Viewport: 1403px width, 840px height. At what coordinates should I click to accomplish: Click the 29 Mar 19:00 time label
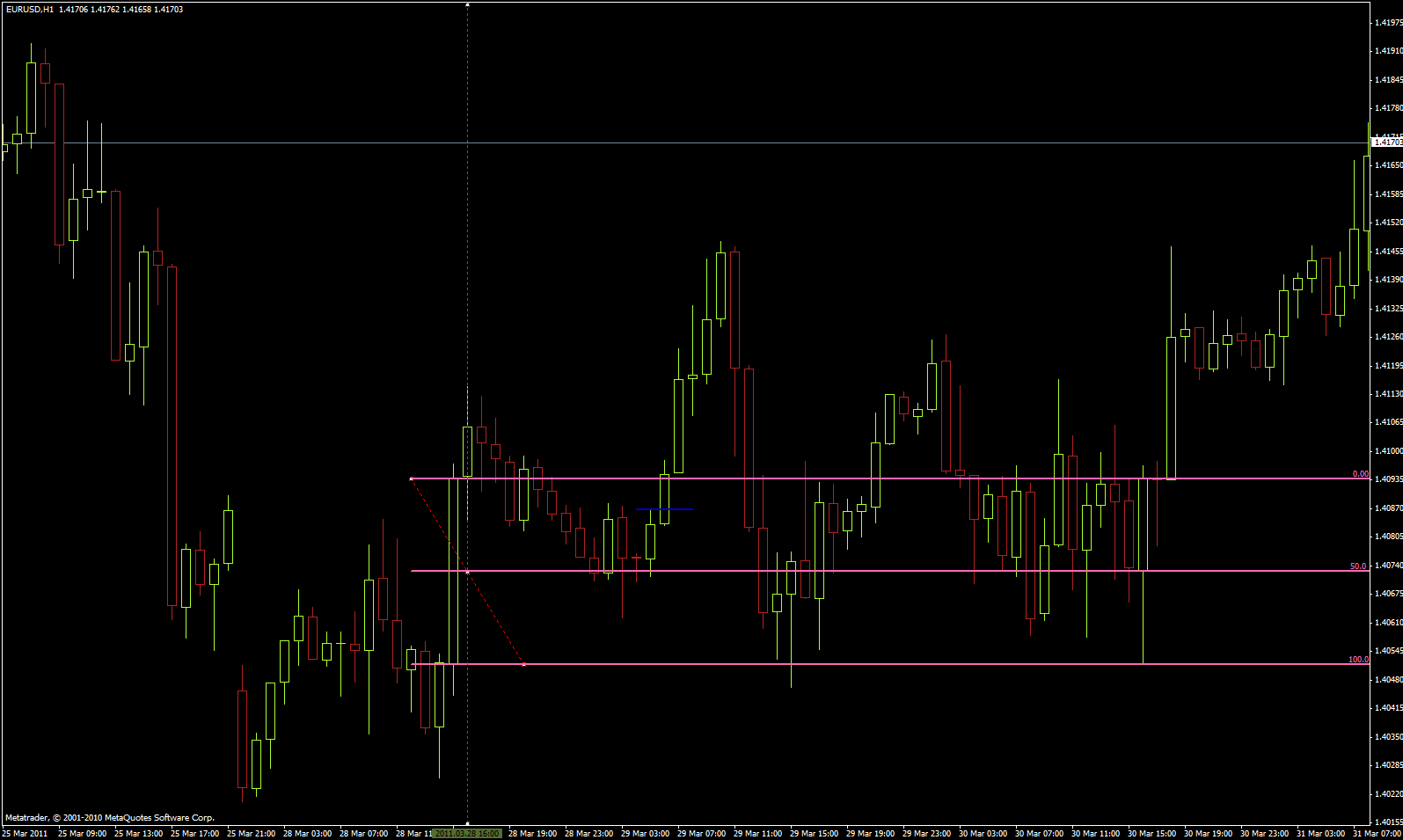pos(870,834)
